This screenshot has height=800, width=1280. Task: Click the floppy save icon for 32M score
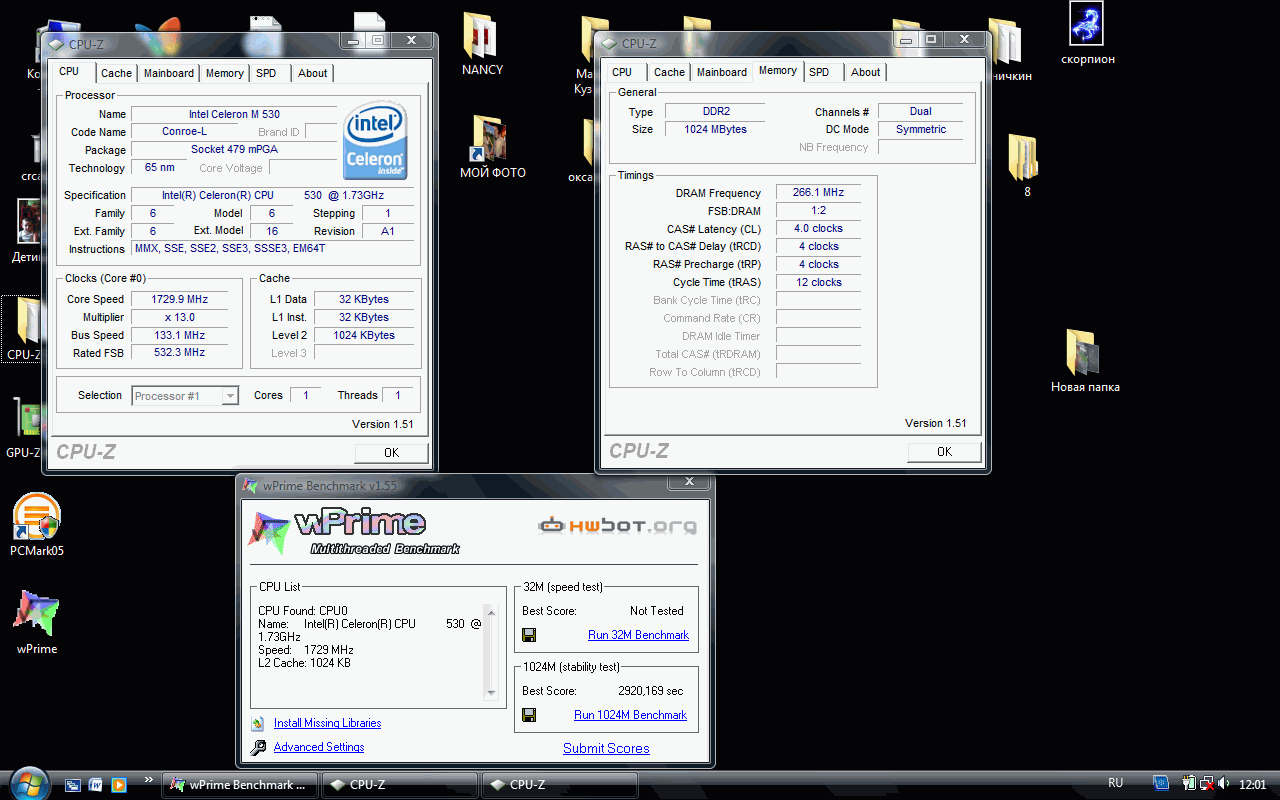pyautogui.click(x=529, y=635)
